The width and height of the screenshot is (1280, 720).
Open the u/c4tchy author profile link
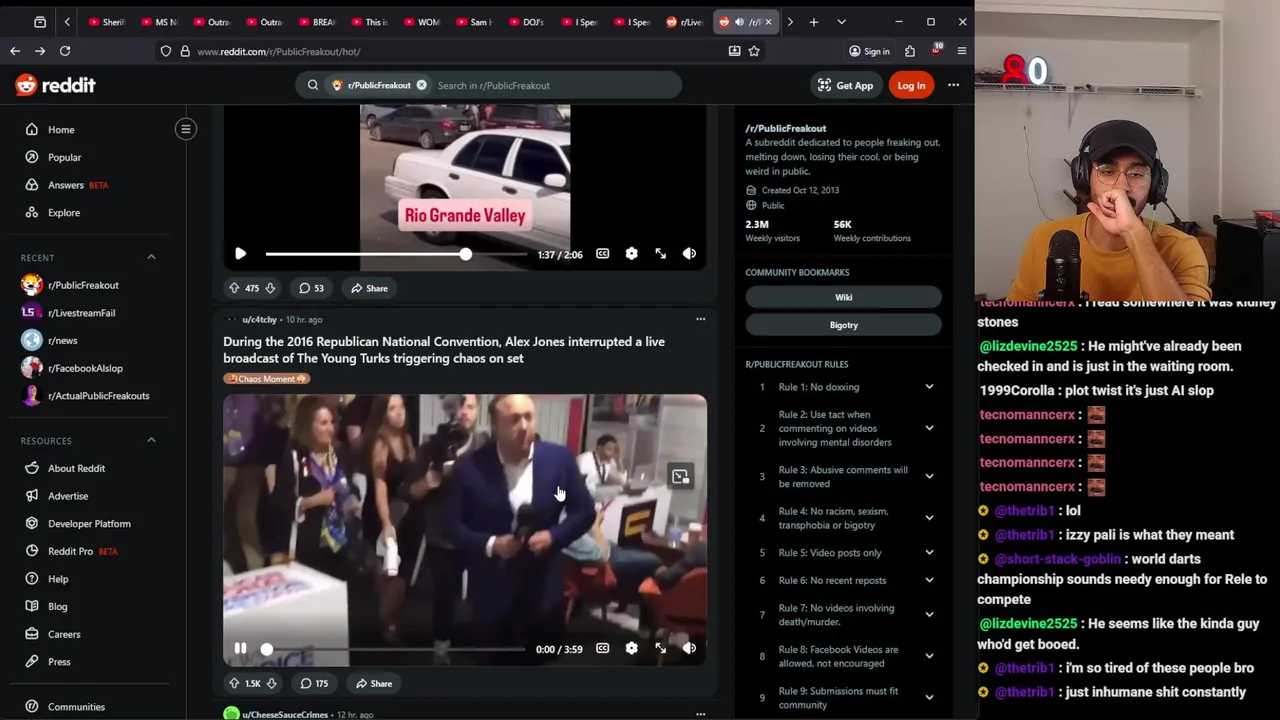coord(259,319)
